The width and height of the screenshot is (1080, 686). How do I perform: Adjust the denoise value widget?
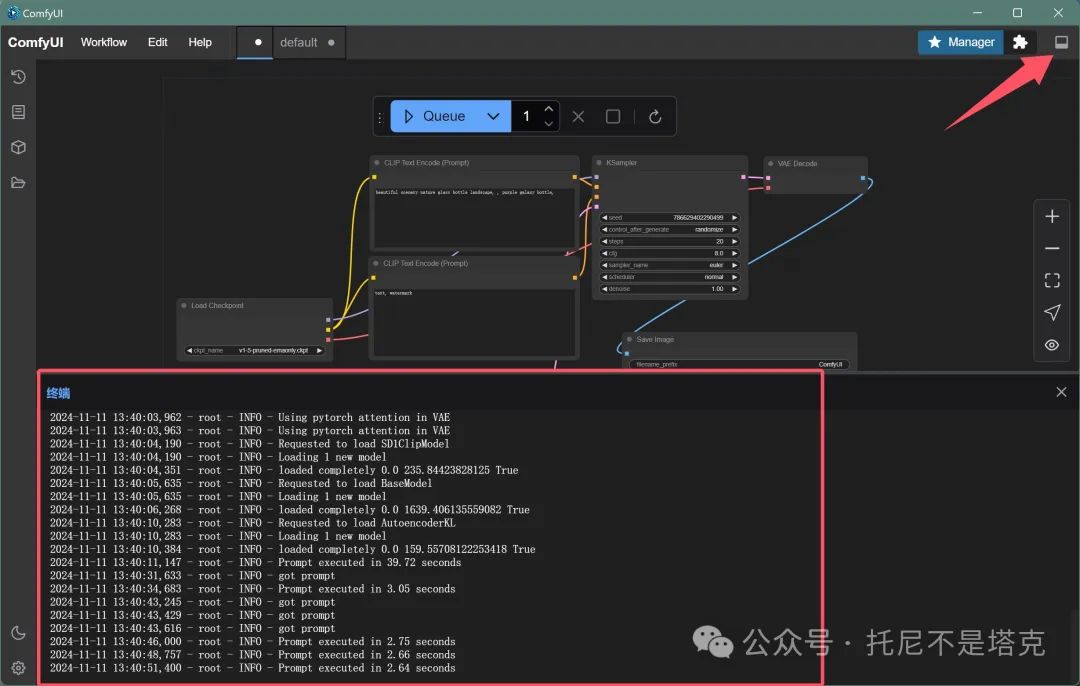pyautogui.click(x=669, y=289)
